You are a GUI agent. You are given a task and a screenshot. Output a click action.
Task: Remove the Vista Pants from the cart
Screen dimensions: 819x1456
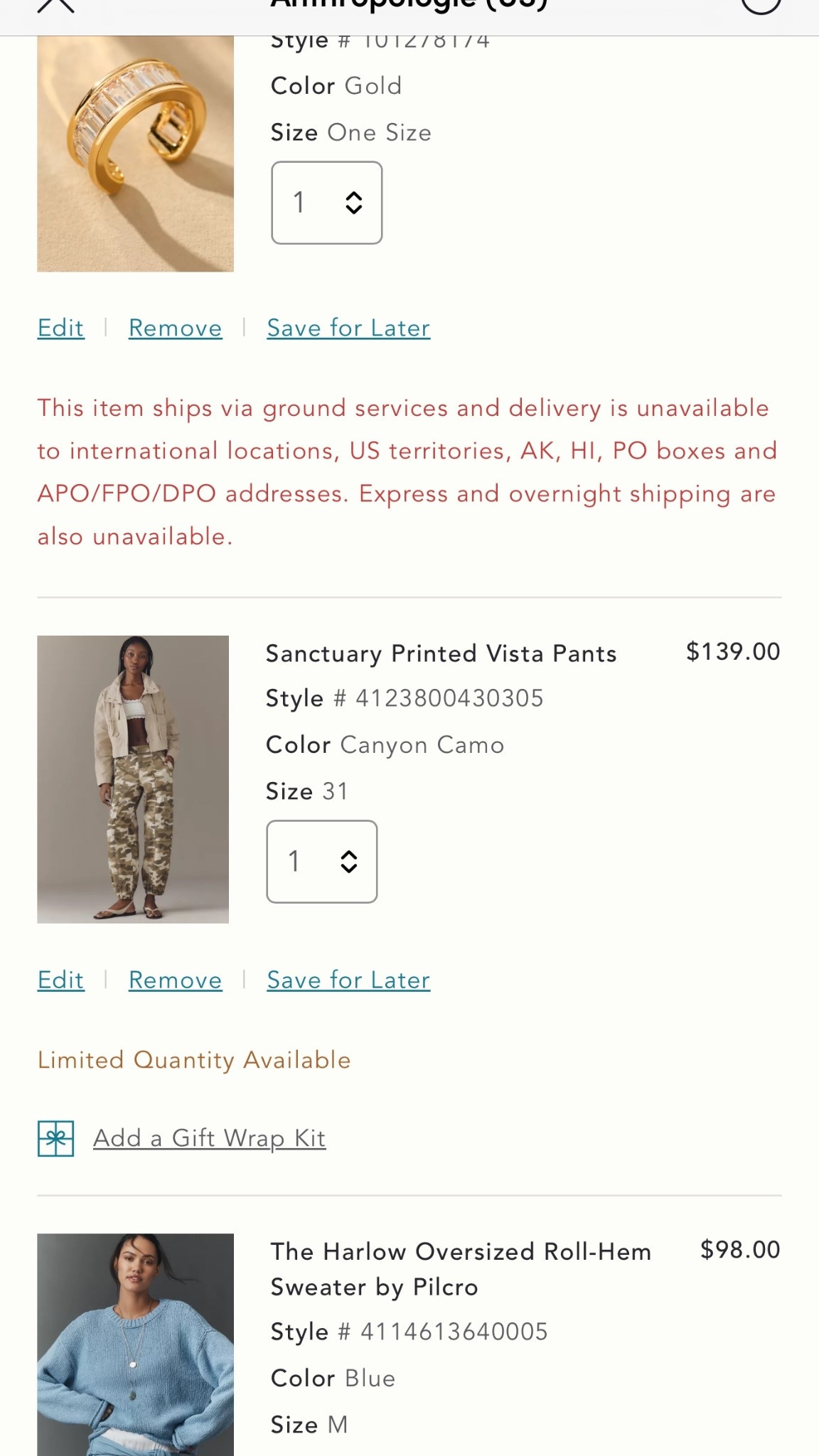pyautogui.click(x=174, y=980)
